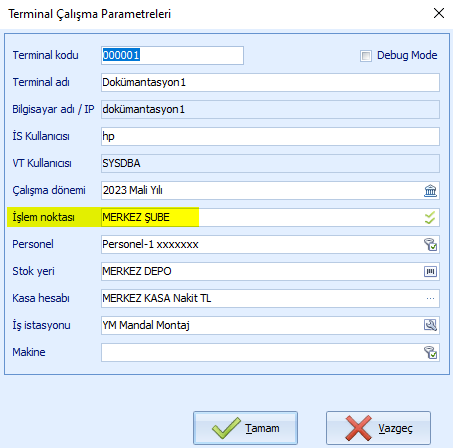Click the workstation search icon in İş istasyonu
Image resolution: width=453 pixels, height=448 pixels.
click(430, 325)
